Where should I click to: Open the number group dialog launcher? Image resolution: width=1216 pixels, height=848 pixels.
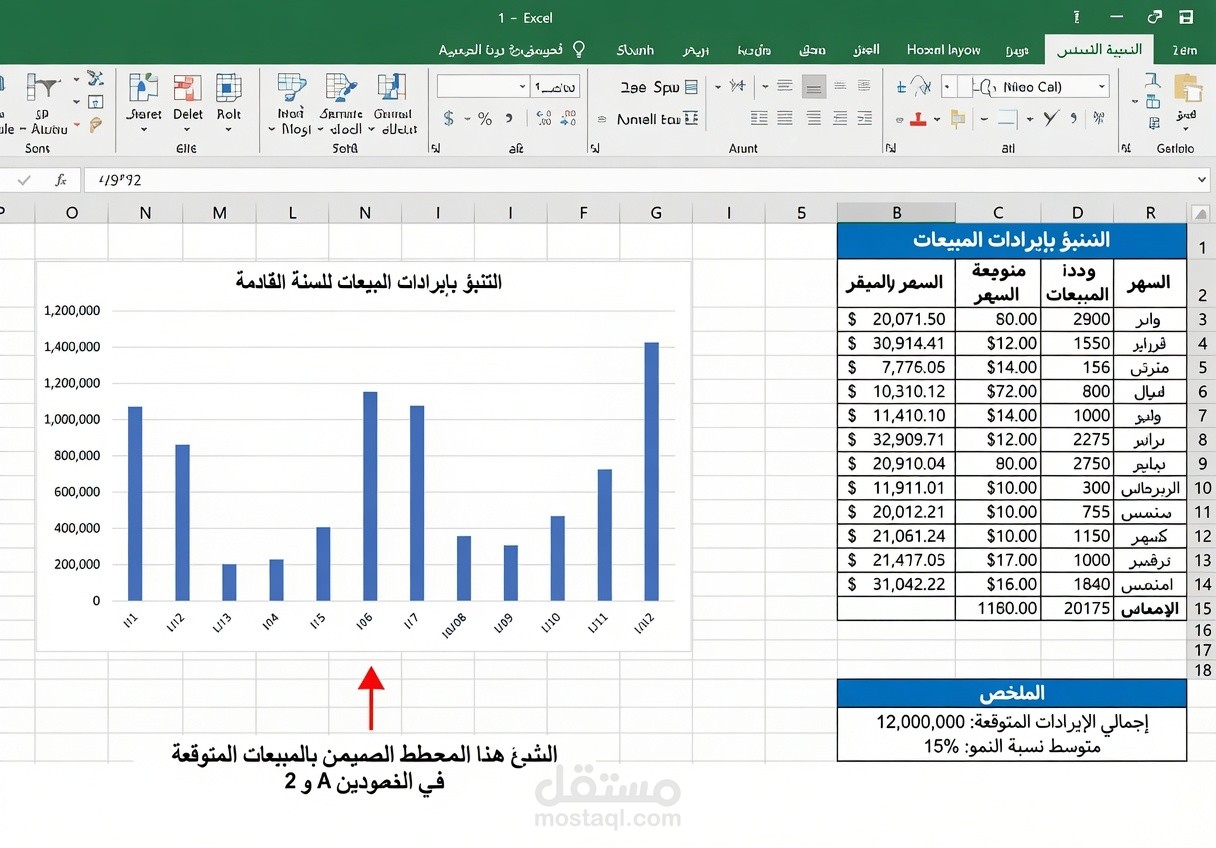(x=436, y=149)
